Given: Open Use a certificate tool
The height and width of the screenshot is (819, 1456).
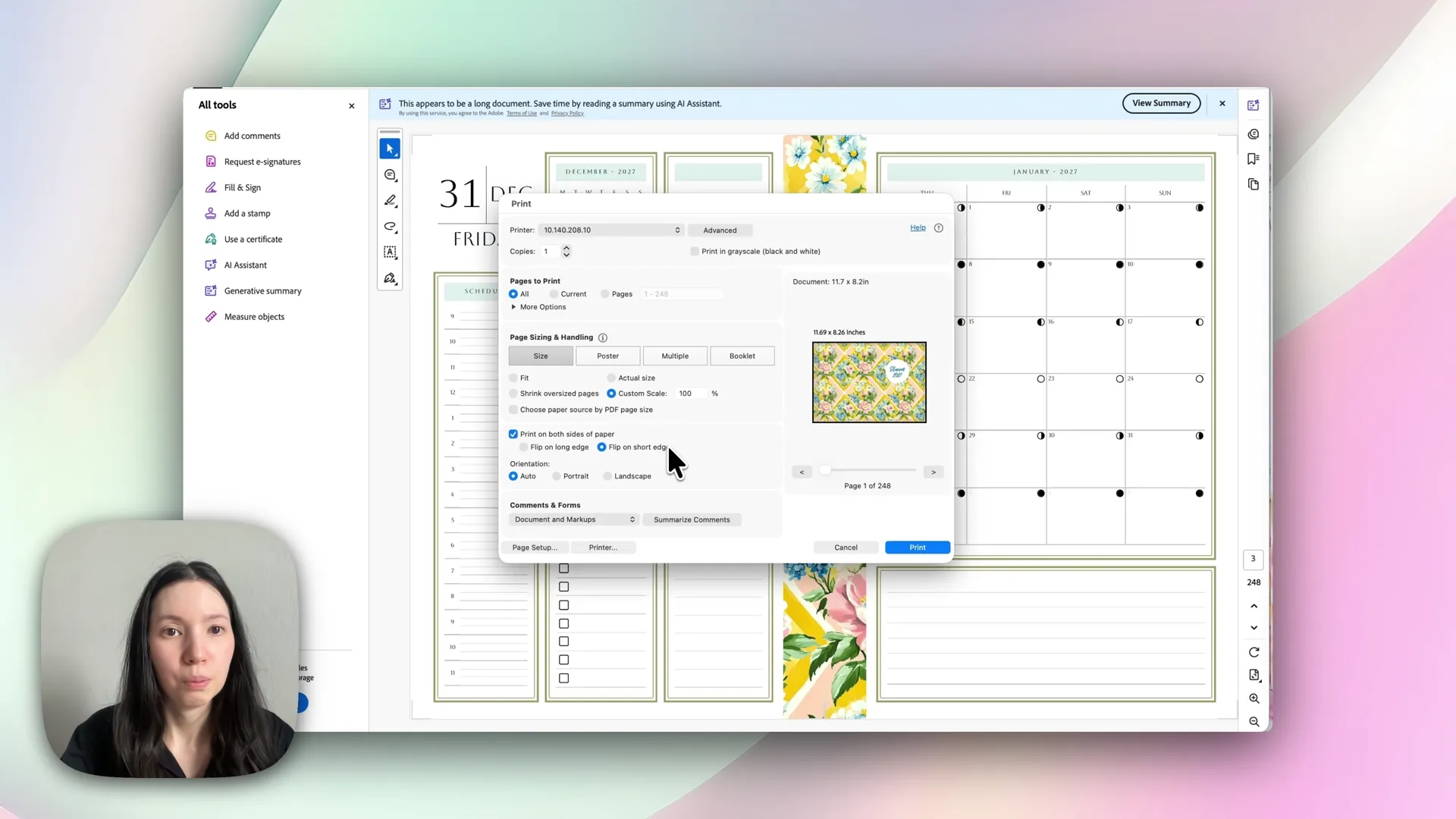Looking at the screenshot, I should (x=243, y=239).
